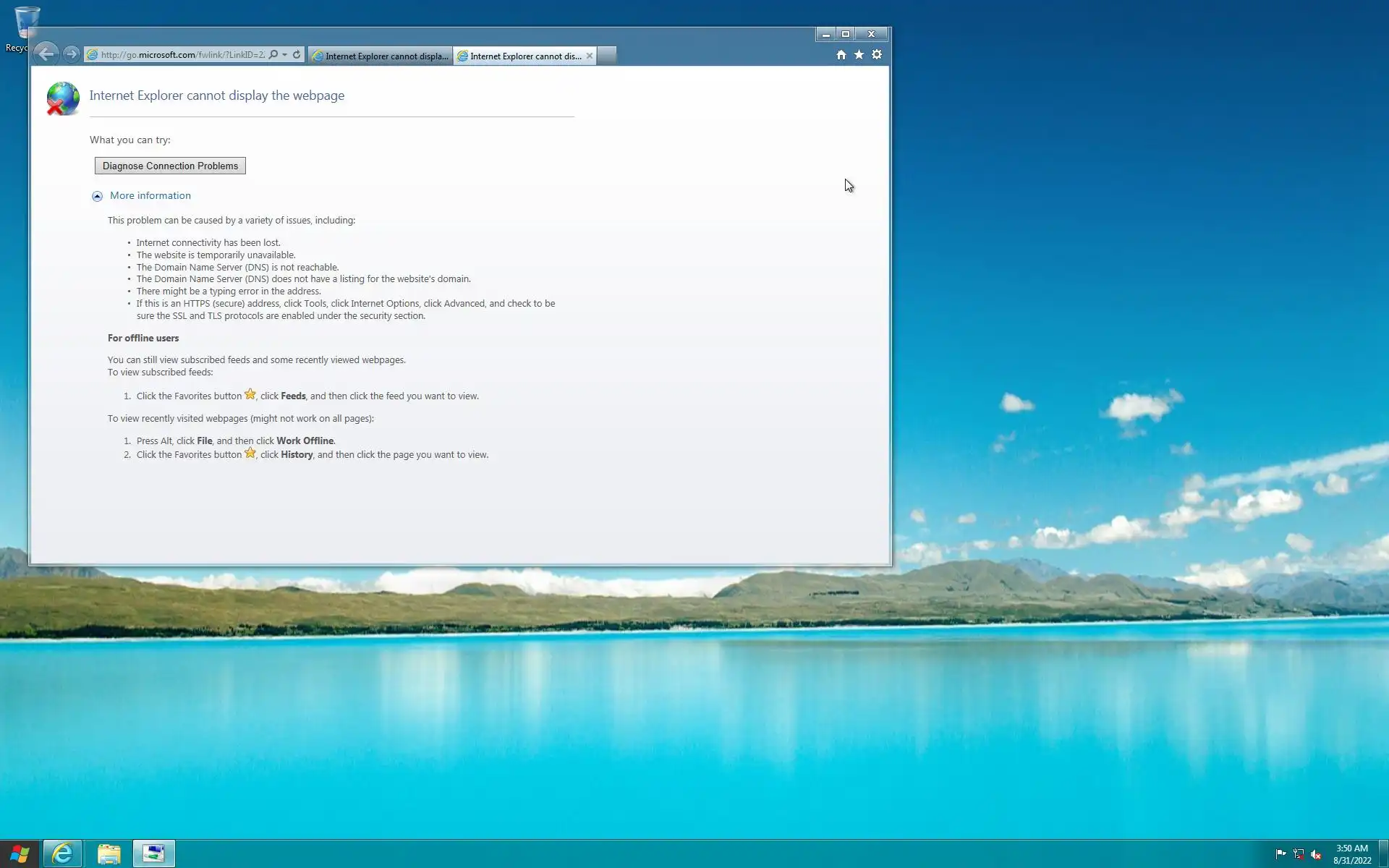The image size is (1389, 868).
Task: Click the Server Manager taskbar icon
Action: click(x=153, y=854)
